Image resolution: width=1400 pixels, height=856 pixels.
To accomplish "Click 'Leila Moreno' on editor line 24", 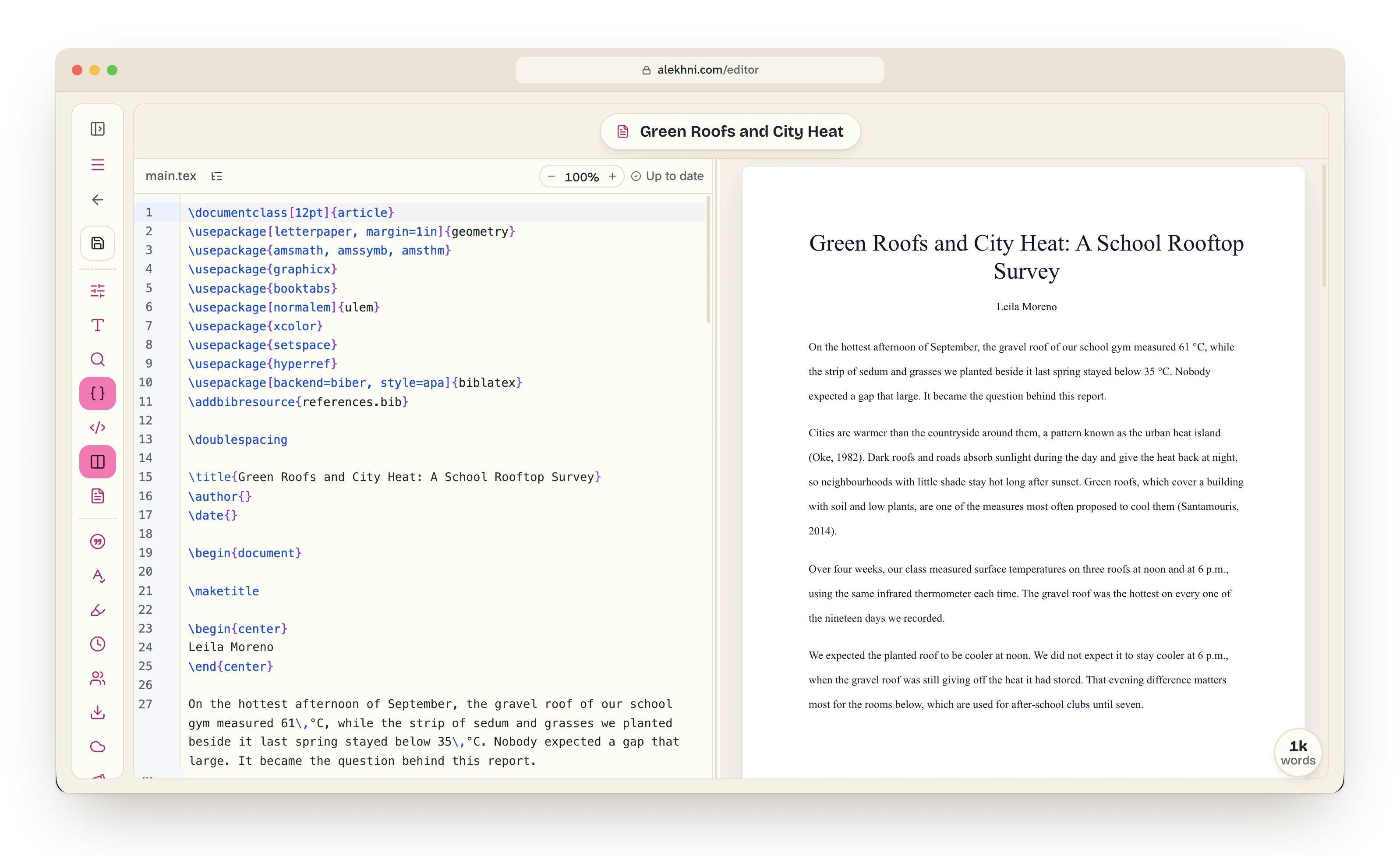I will pyautogui.click(x=231, y=647).
